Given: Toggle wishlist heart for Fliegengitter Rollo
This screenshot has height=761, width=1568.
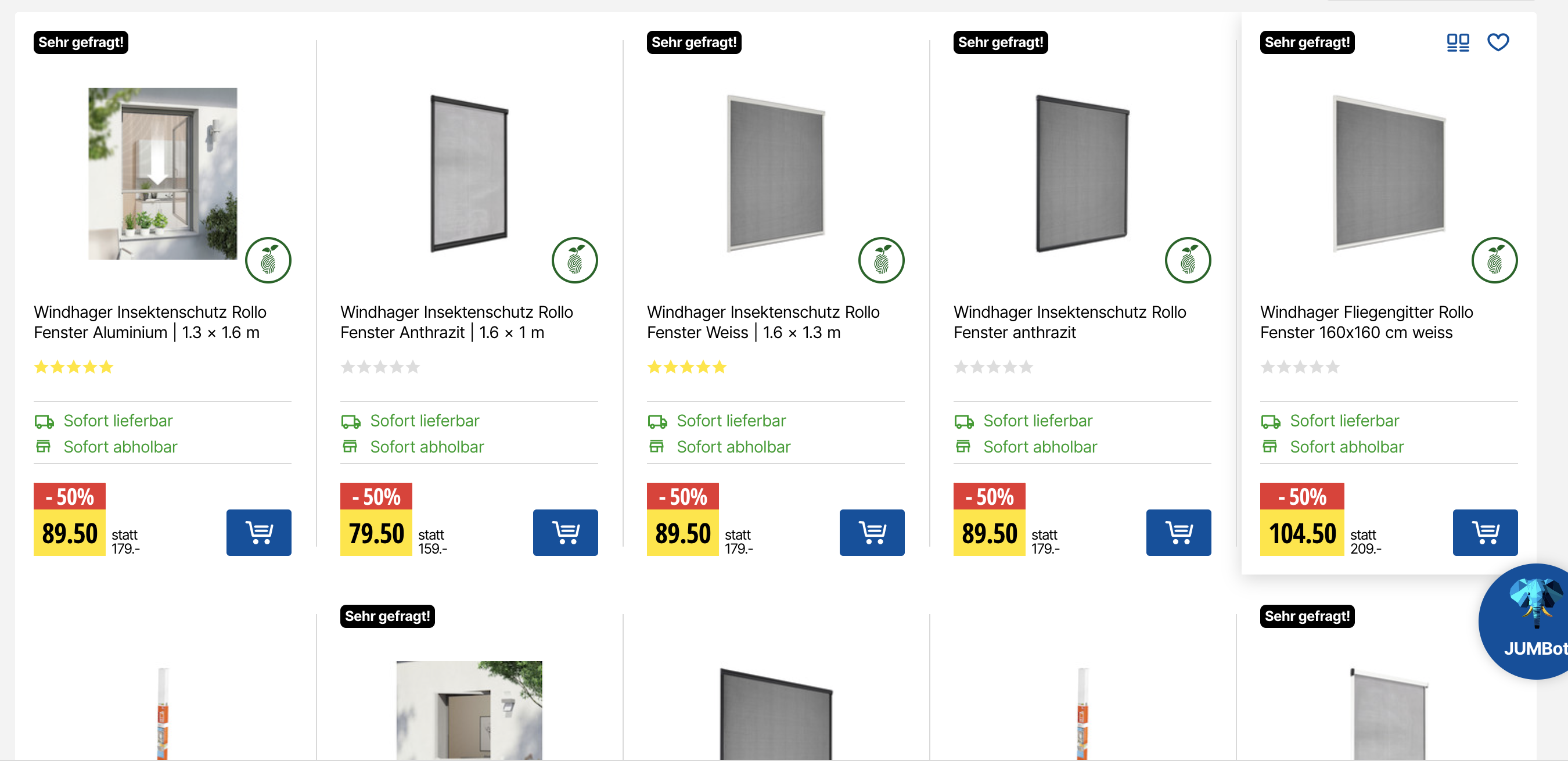Looking at the screenshot, I should click(1497, 42).
